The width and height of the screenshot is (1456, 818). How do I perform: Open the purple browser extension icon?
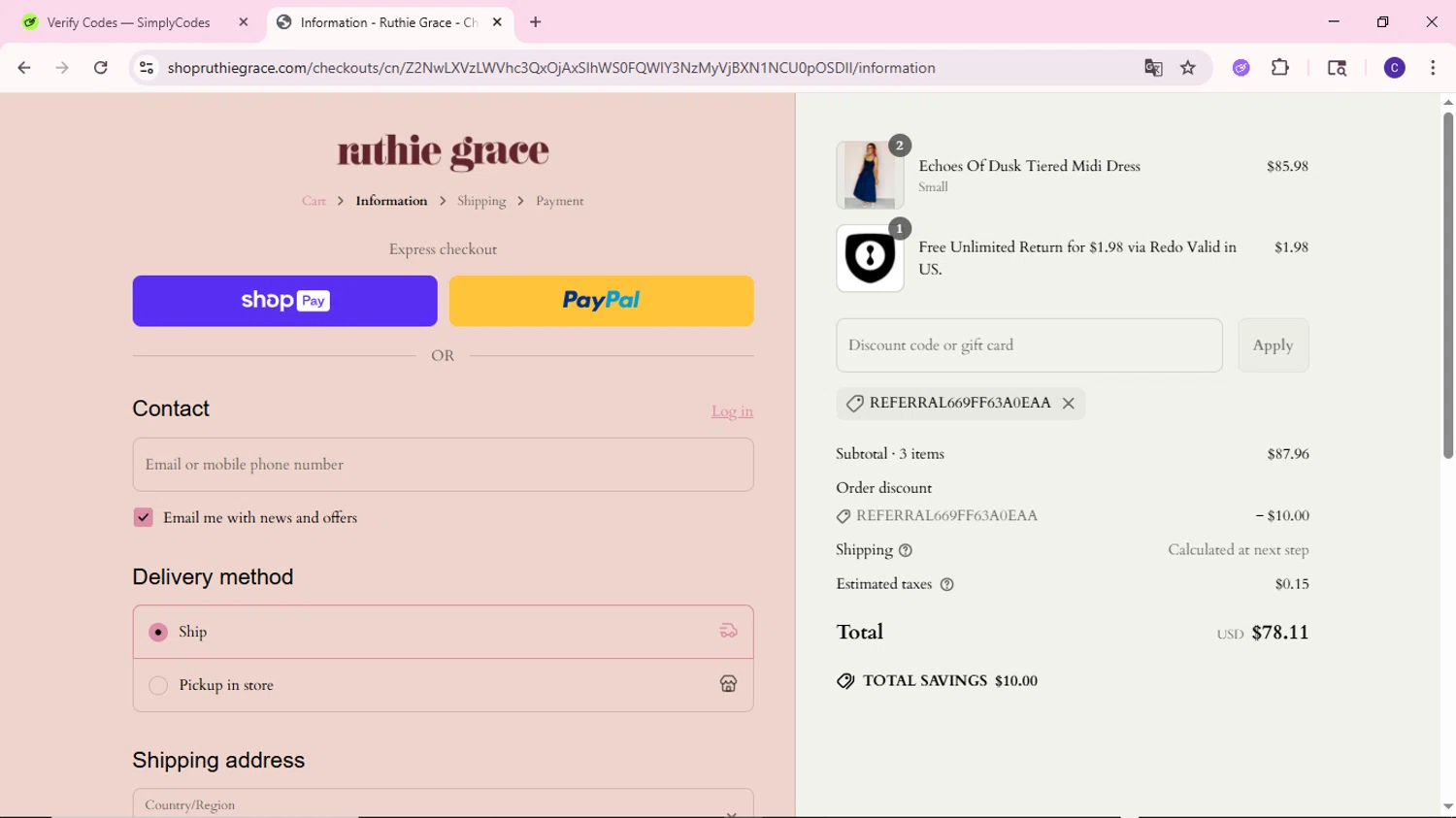point(1241,68)
